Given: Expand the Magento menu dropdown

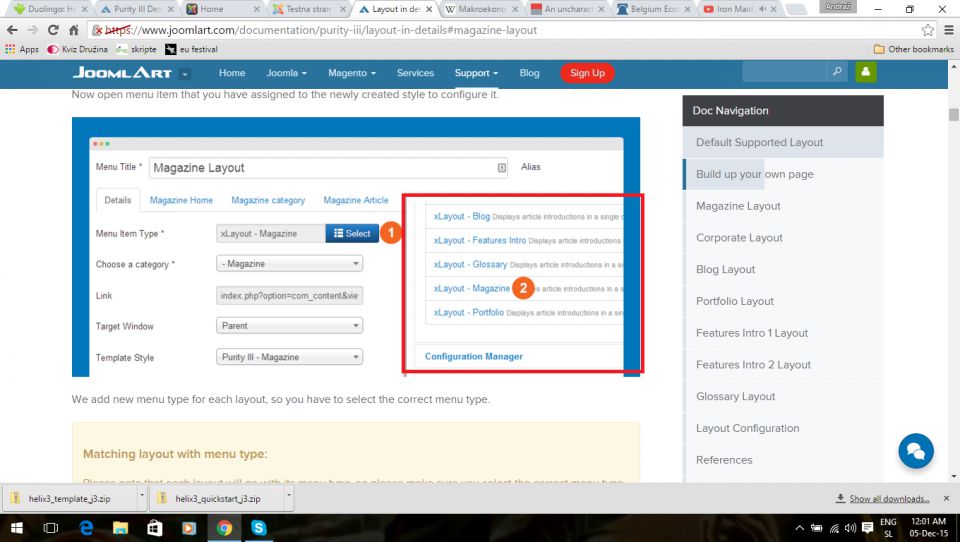Looking at the screenshot, I should (x=352, y=73).
